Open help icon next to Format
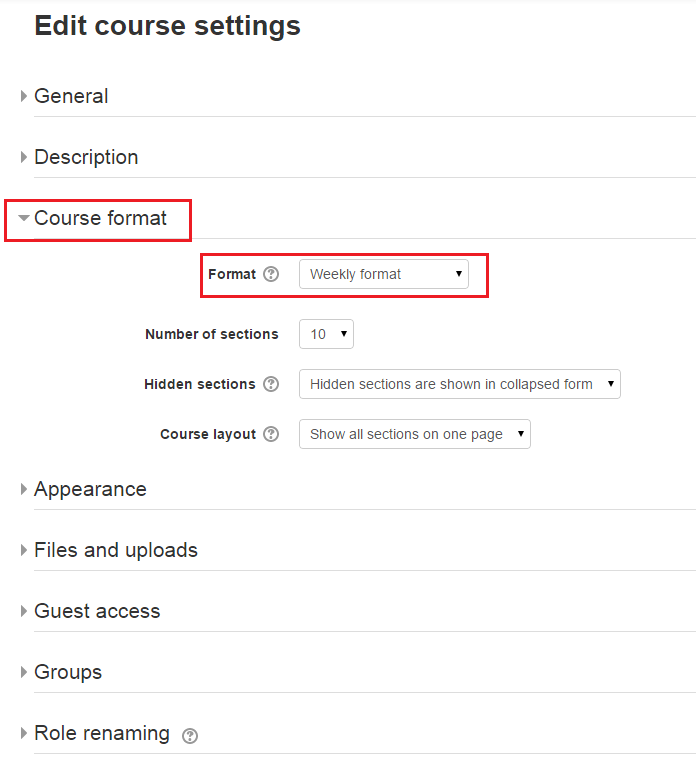 [x=271, y=274]
